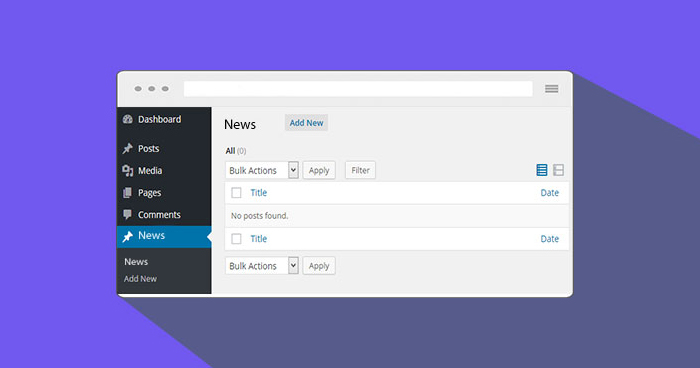Open the top Bulk Actions dropdown
The height and width of the screenshot is (368, 700).
(x=262, y=170)
